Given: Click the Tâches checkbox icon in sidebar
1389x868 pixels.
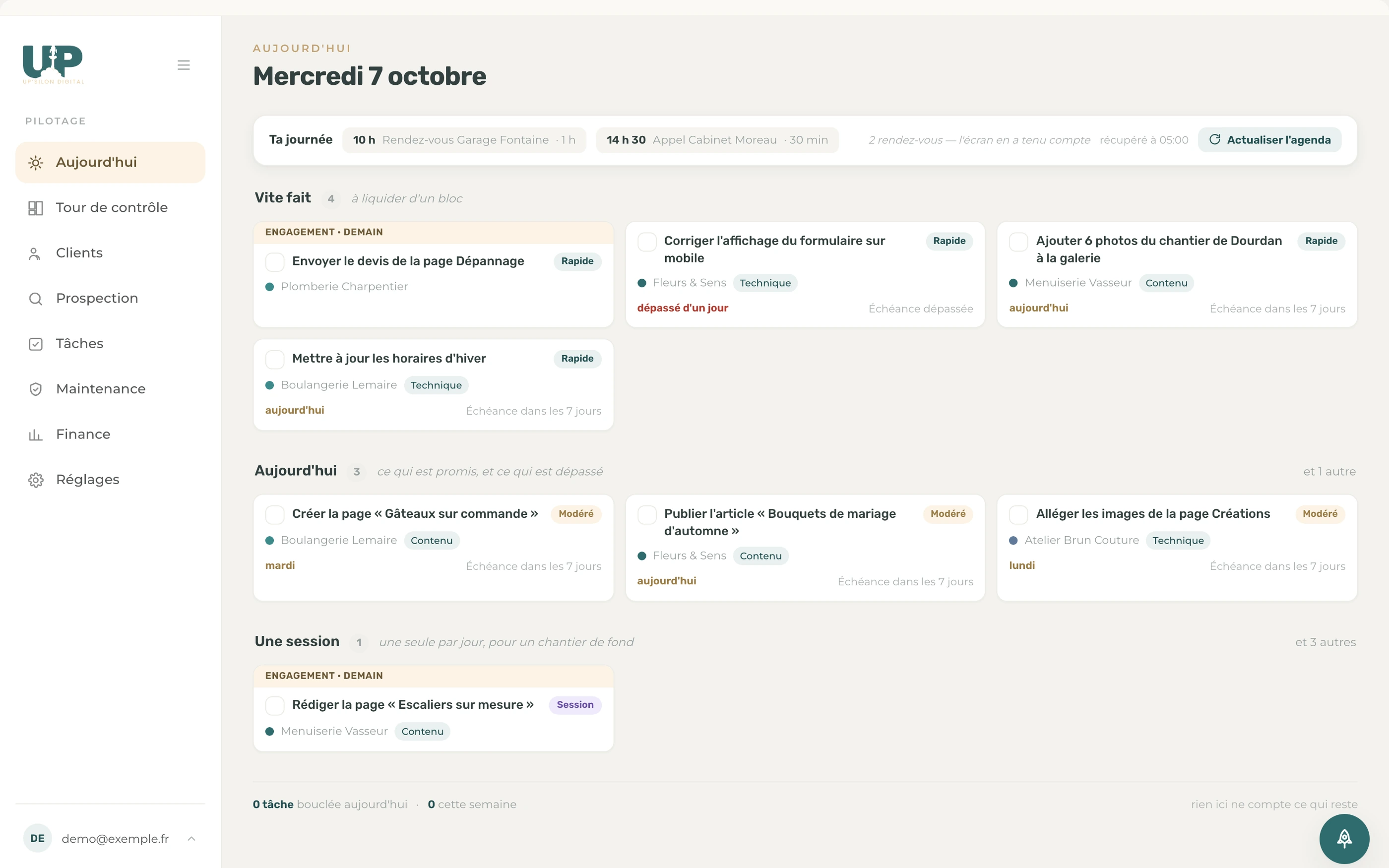Looking at the screenshot, I should 36,344.
